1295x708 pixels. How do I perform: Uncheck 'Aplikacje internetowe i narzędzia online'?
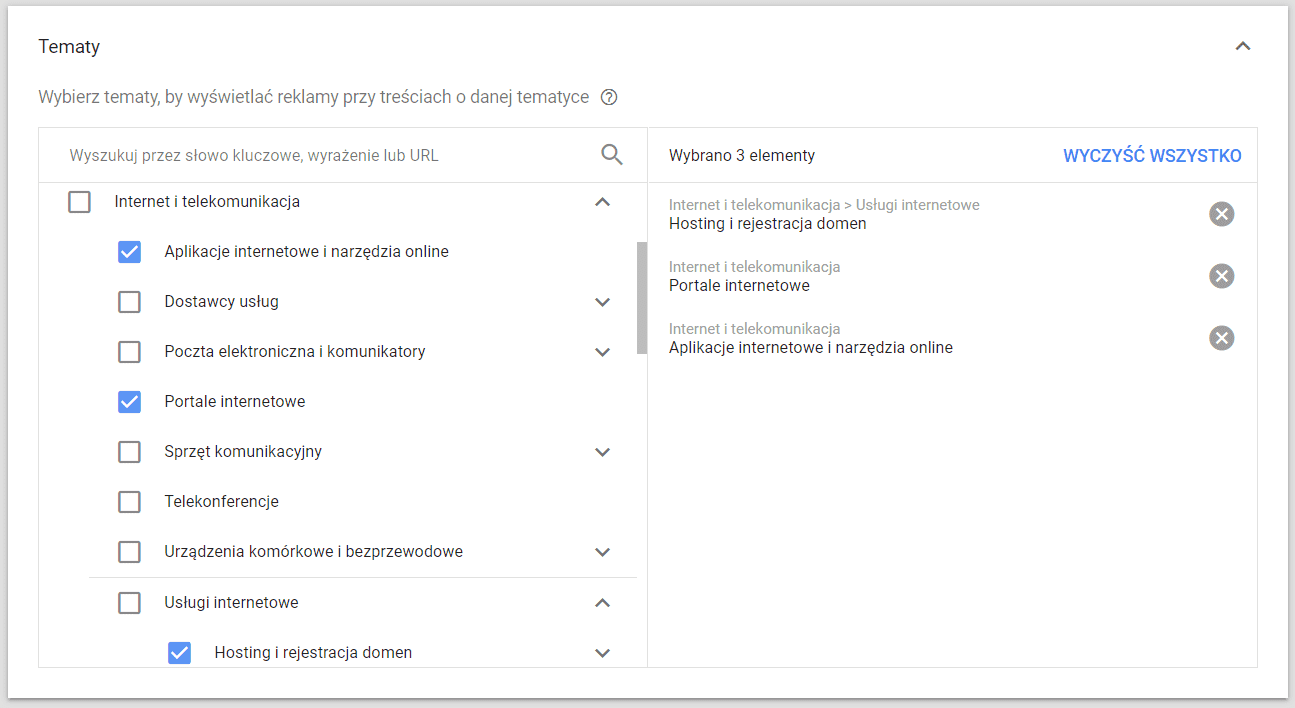coord(129,252)
